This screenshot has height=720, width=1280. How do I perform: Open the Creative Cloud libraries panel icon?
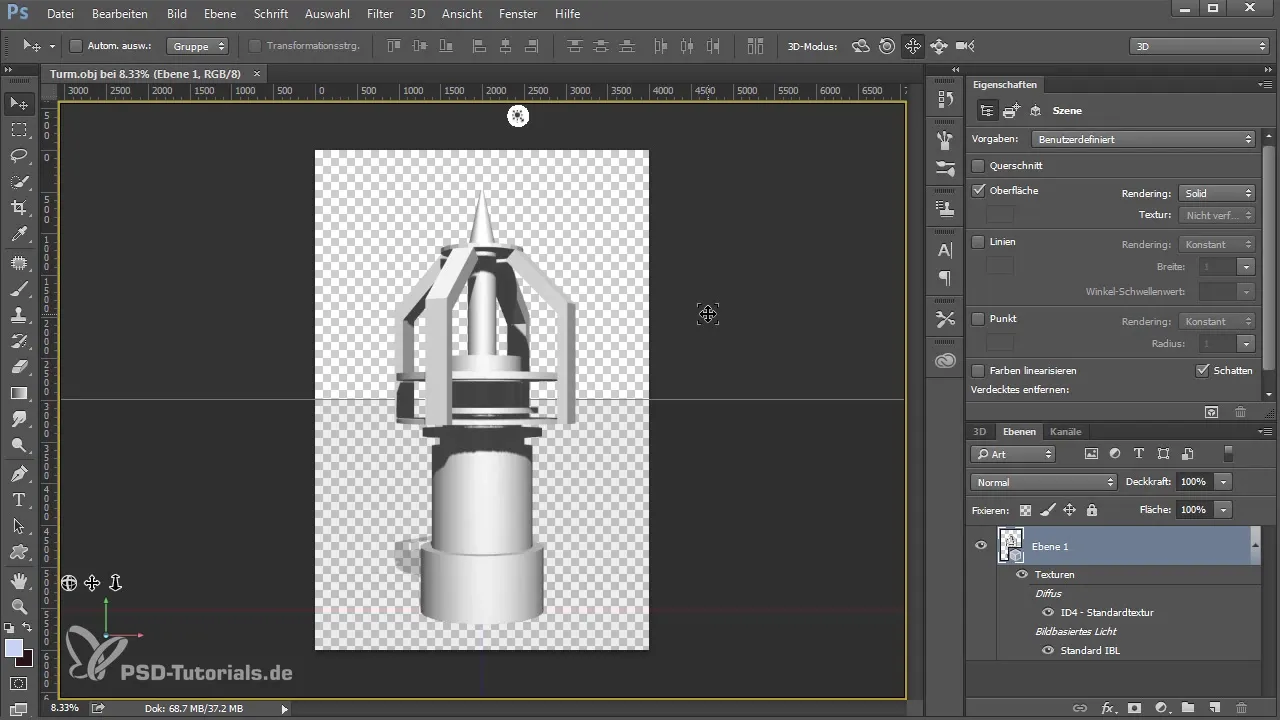tap(945, 360)
